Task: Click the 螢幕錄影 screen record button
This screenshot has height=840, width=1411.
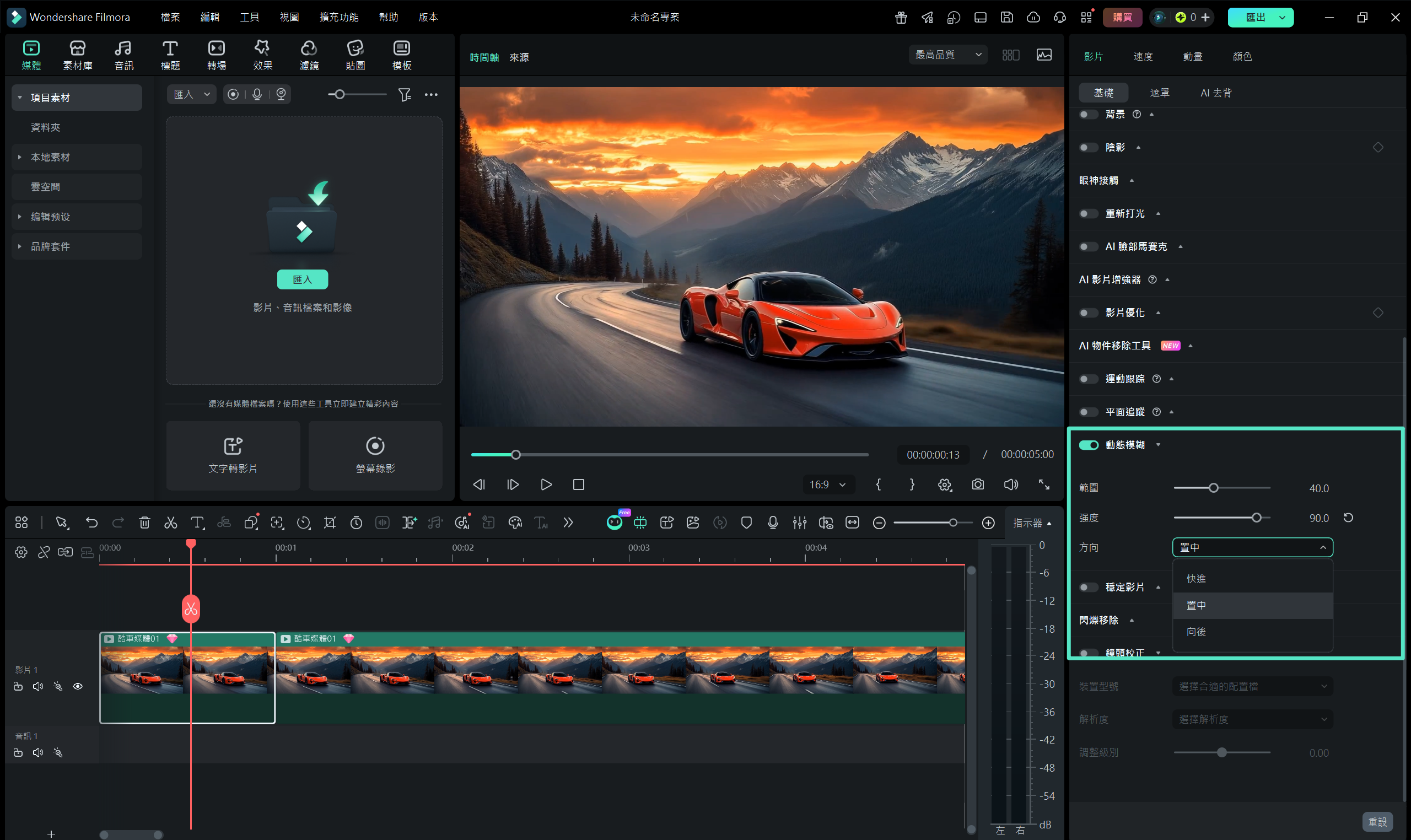Action: pos(375,455)
